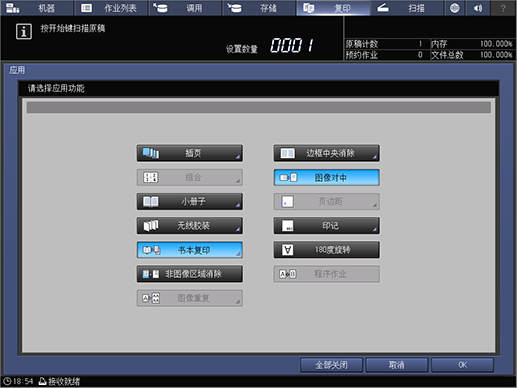The image size is (517, 388).
Task: Click the 接收就绪 status indicator
Action: point(59,381)
